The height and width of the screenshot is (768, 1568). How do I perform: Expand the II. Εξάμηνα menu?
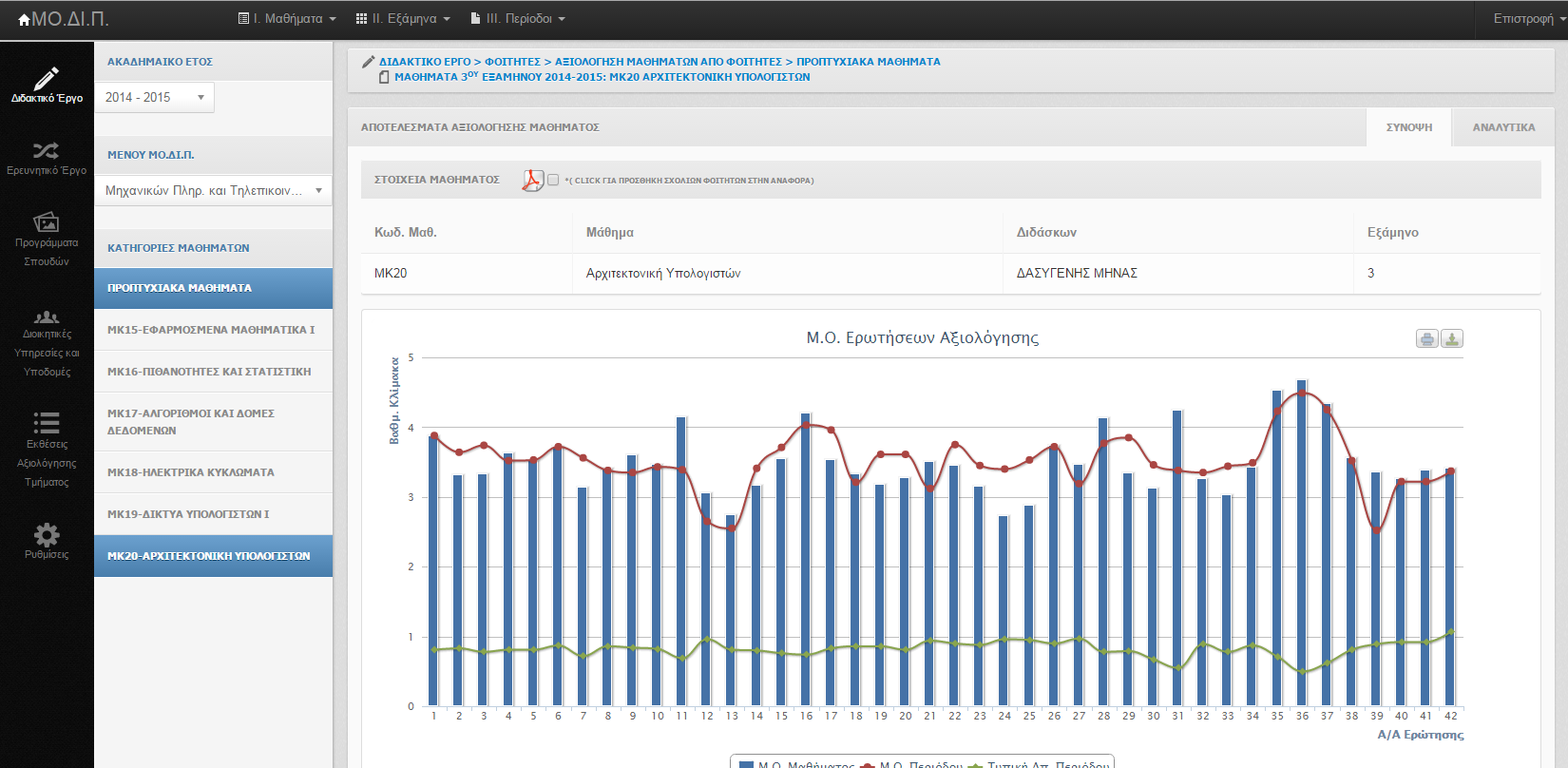point(403,19)
